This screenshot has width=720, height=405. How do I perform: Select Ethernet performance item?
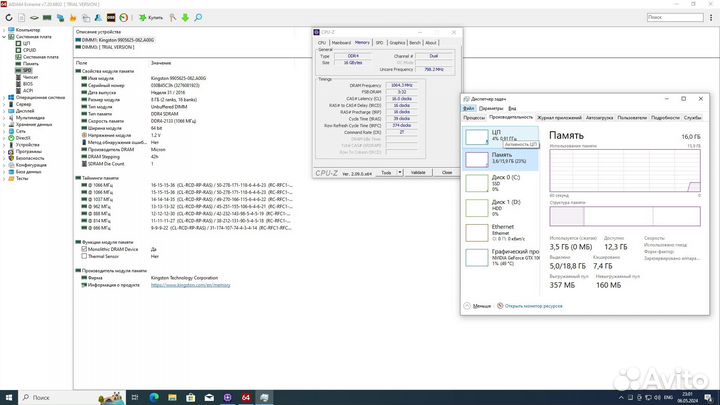pos(501,232)
